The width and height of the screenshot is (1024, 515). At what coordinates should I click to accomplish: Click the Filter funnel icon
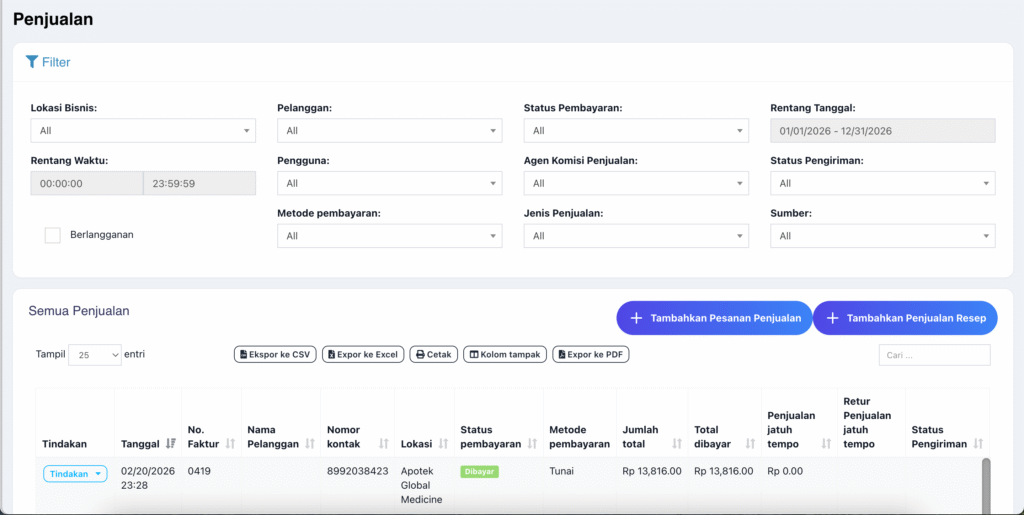tap(31, 62)
